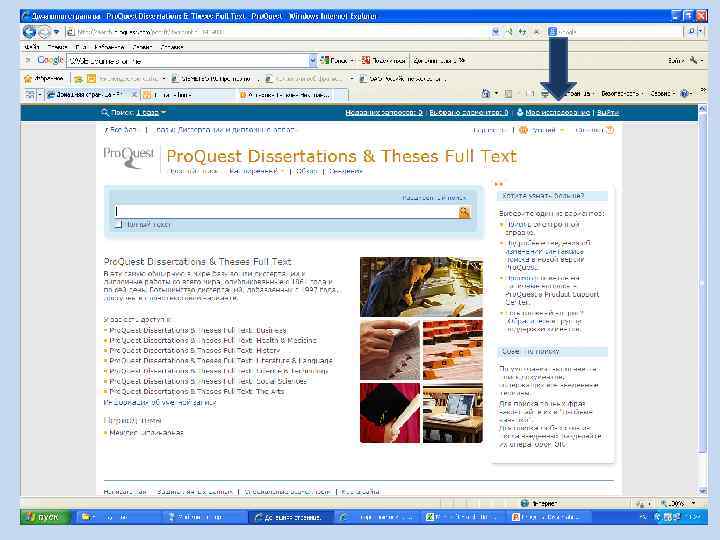Open the address bar history dropdown
The height and width of the screenshot is (540, 720).
(495, 32)
